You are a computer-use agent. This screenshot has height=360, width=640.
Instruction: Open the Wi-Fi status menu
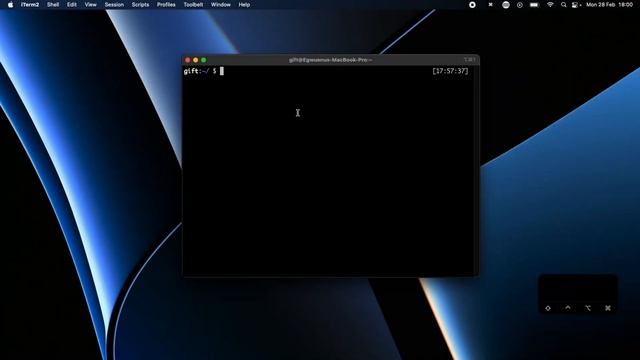coord(550,5)
